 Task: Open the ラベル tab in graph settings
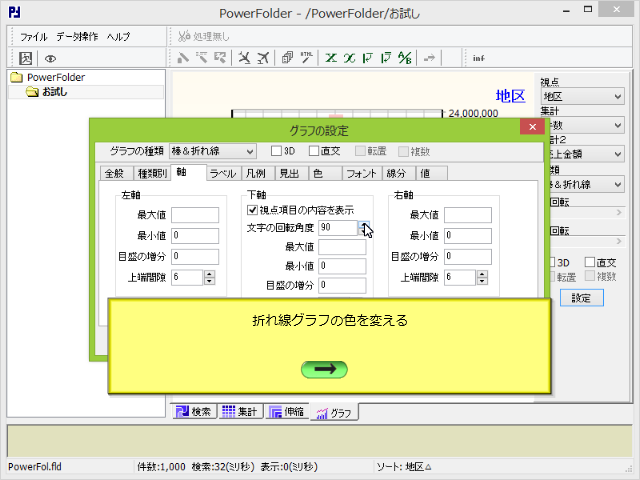point(223,173)
